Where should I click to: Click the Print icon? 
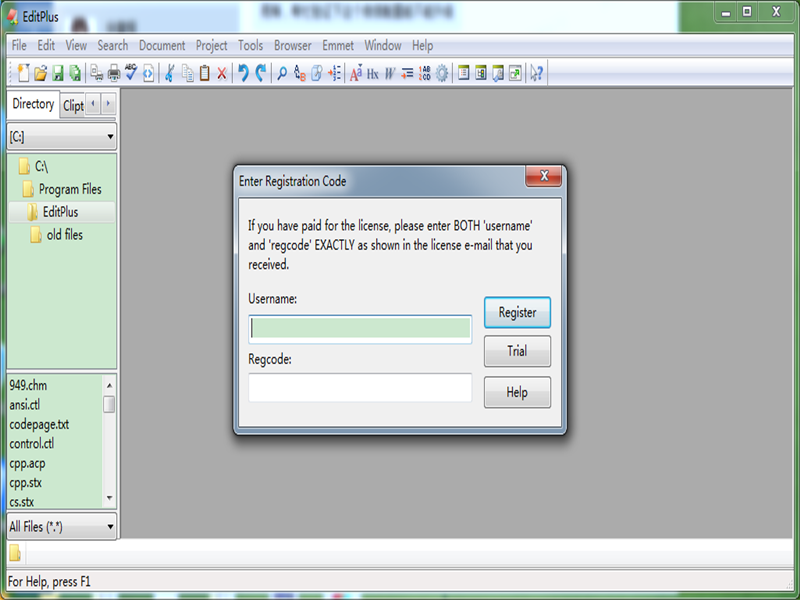114,73
